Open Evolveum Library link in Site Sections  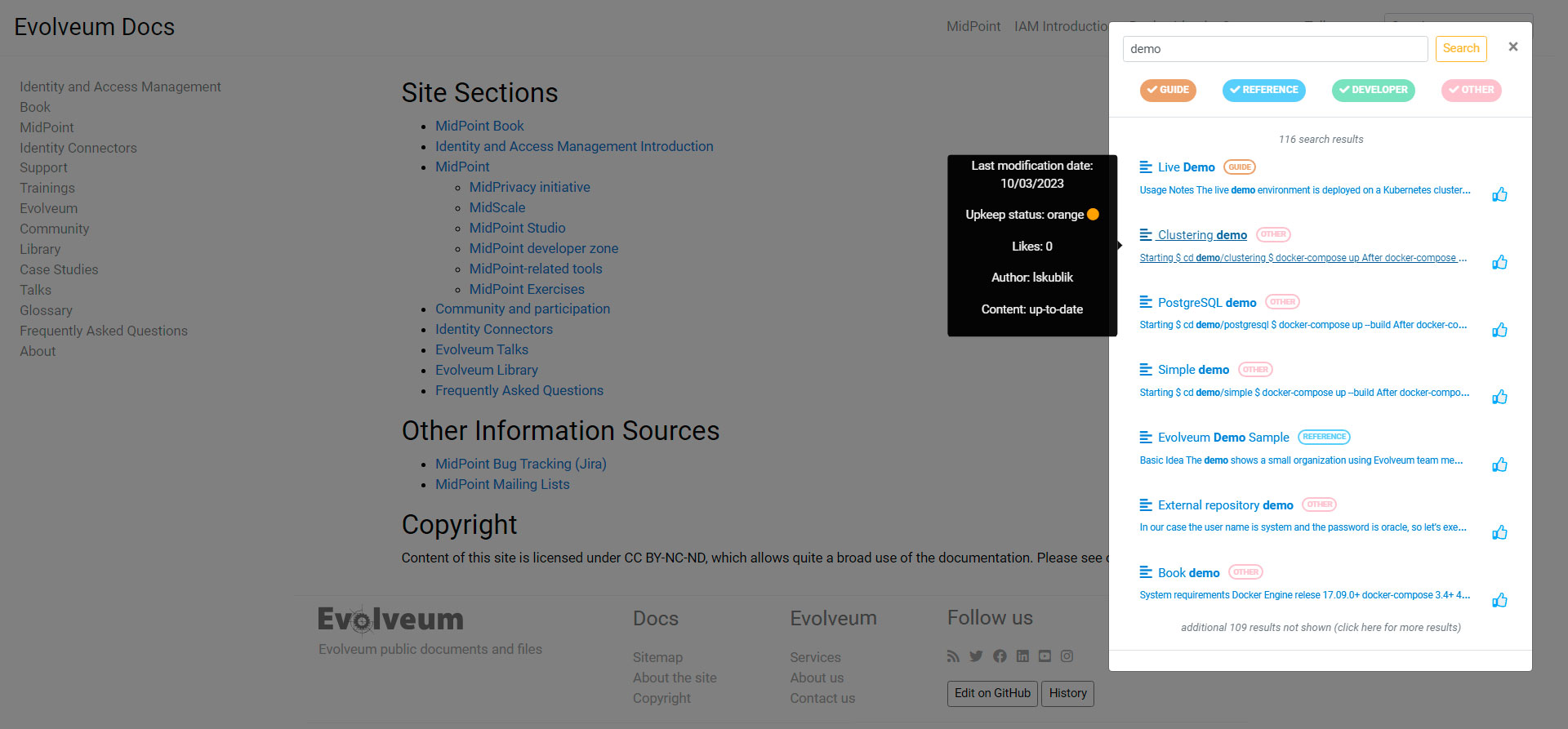point(486,370)
